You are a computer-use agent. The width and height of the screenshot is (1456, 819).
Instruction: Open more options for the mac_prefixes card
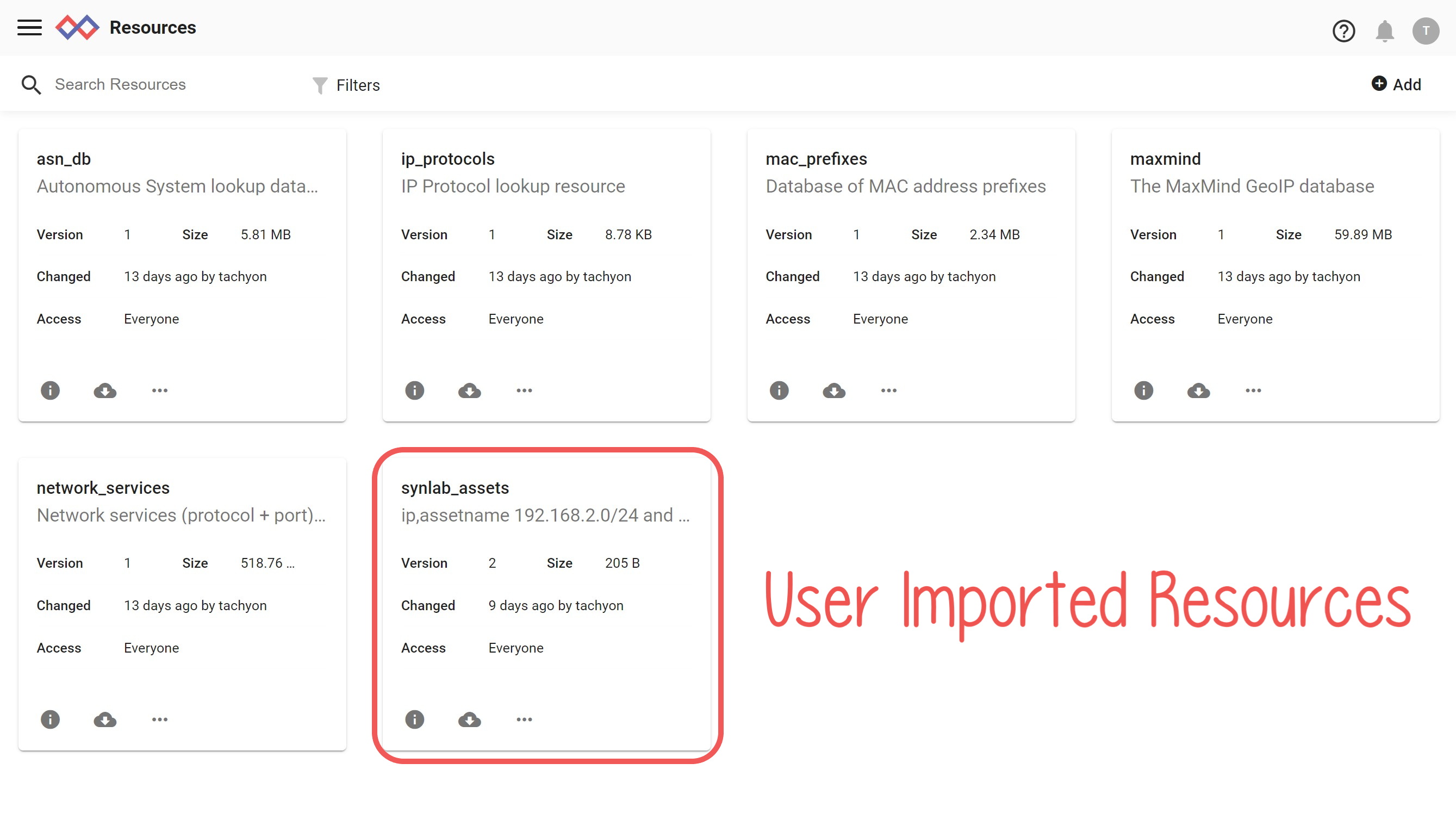[888, 390]
